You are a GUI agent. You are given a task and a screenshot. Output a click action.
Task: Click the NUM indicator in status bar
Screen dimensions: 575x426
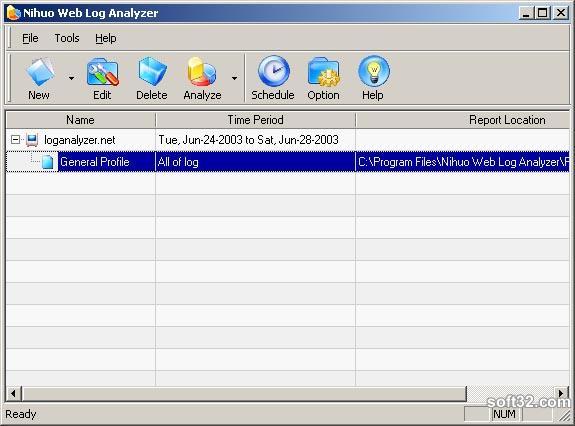click(x=505, y=414)
